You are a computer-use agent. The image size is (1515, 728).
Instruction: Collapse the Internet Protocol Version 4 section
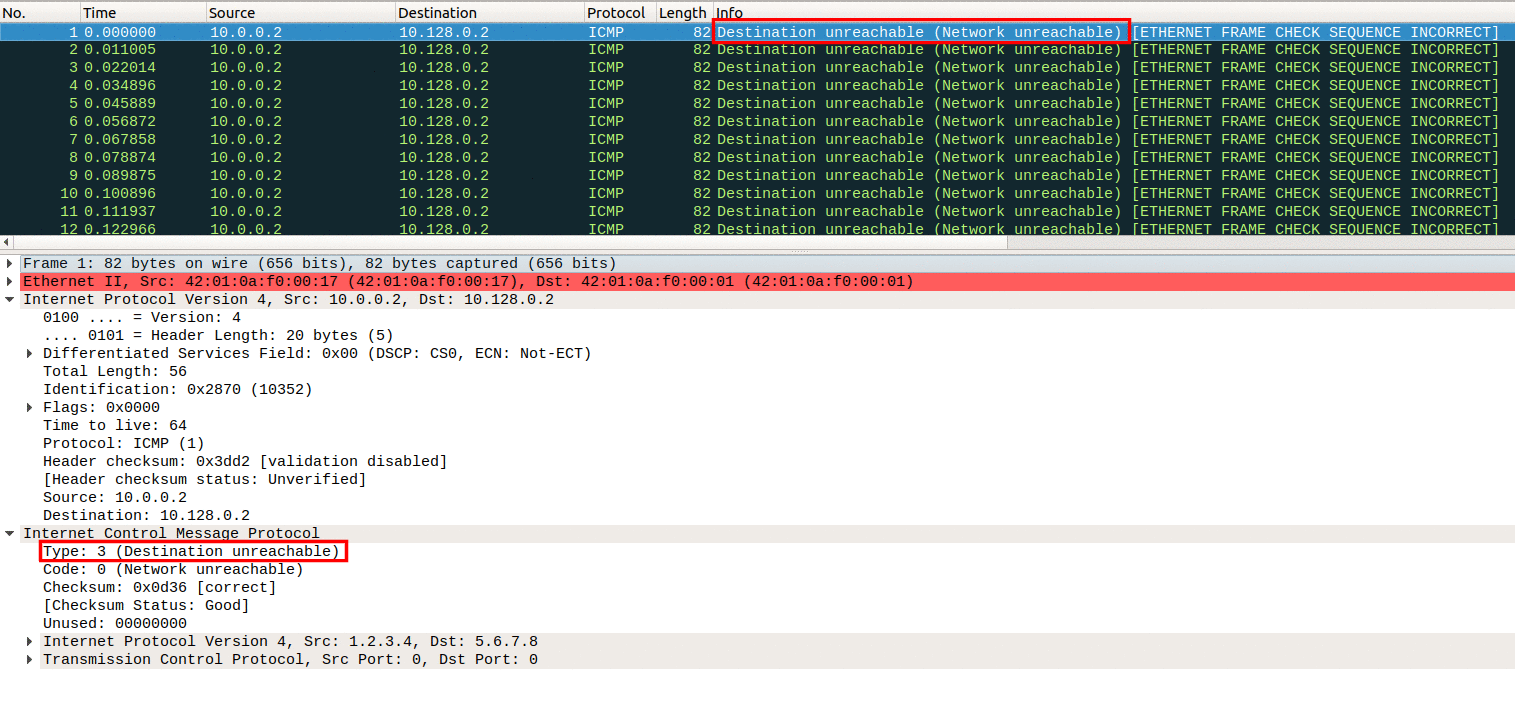10,300
